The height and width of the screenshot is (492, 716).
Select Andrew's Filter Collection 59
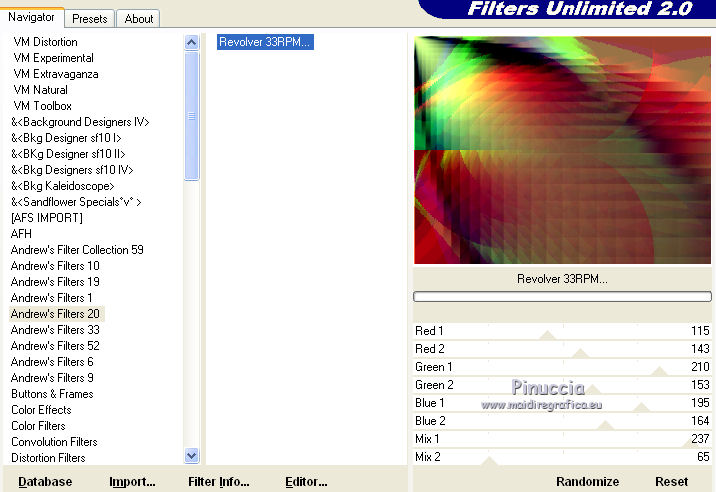77,250
